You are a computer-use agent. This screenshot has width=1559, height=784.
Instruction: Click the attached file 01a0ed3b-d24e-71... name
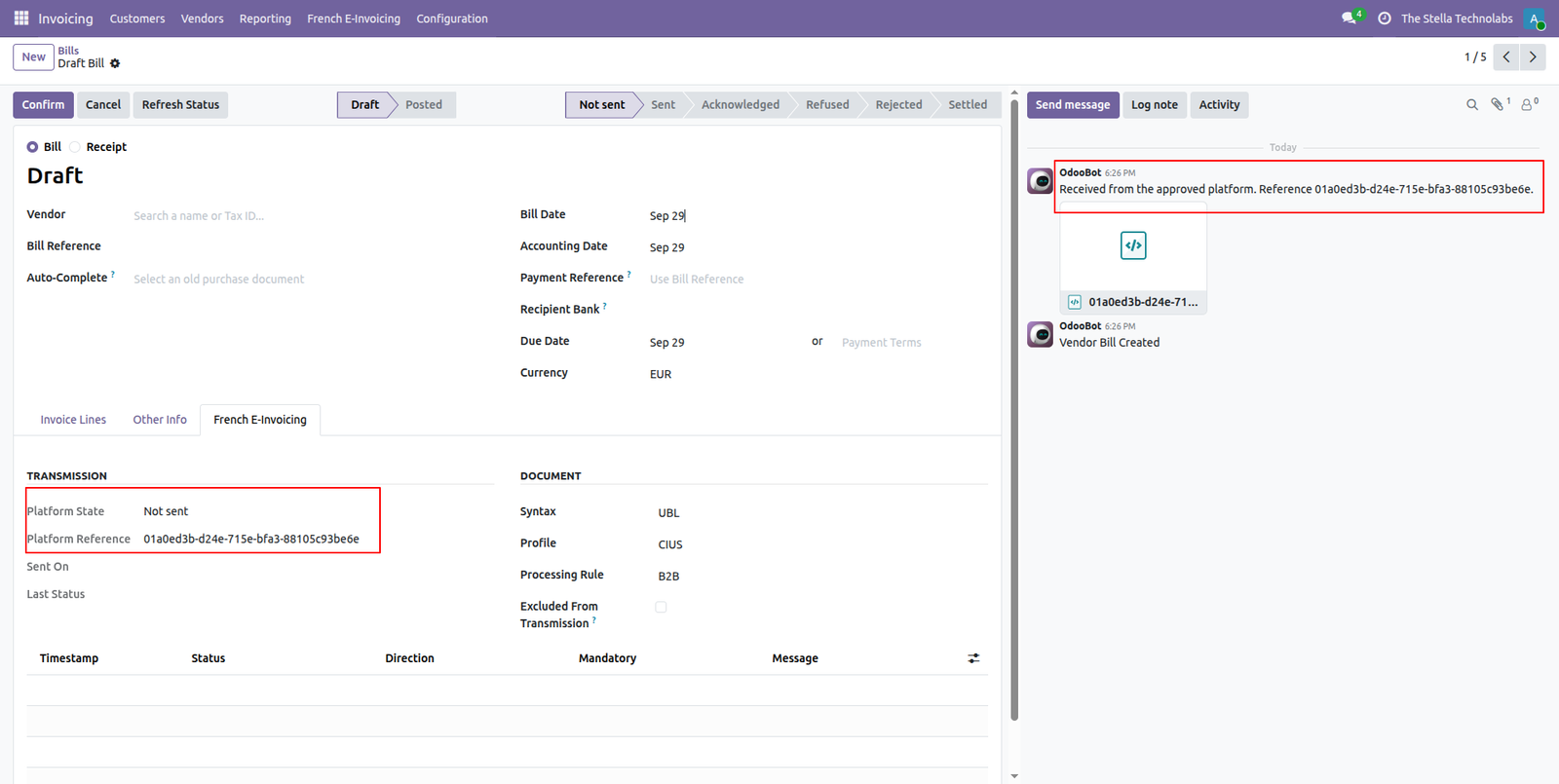(1143, 302)
